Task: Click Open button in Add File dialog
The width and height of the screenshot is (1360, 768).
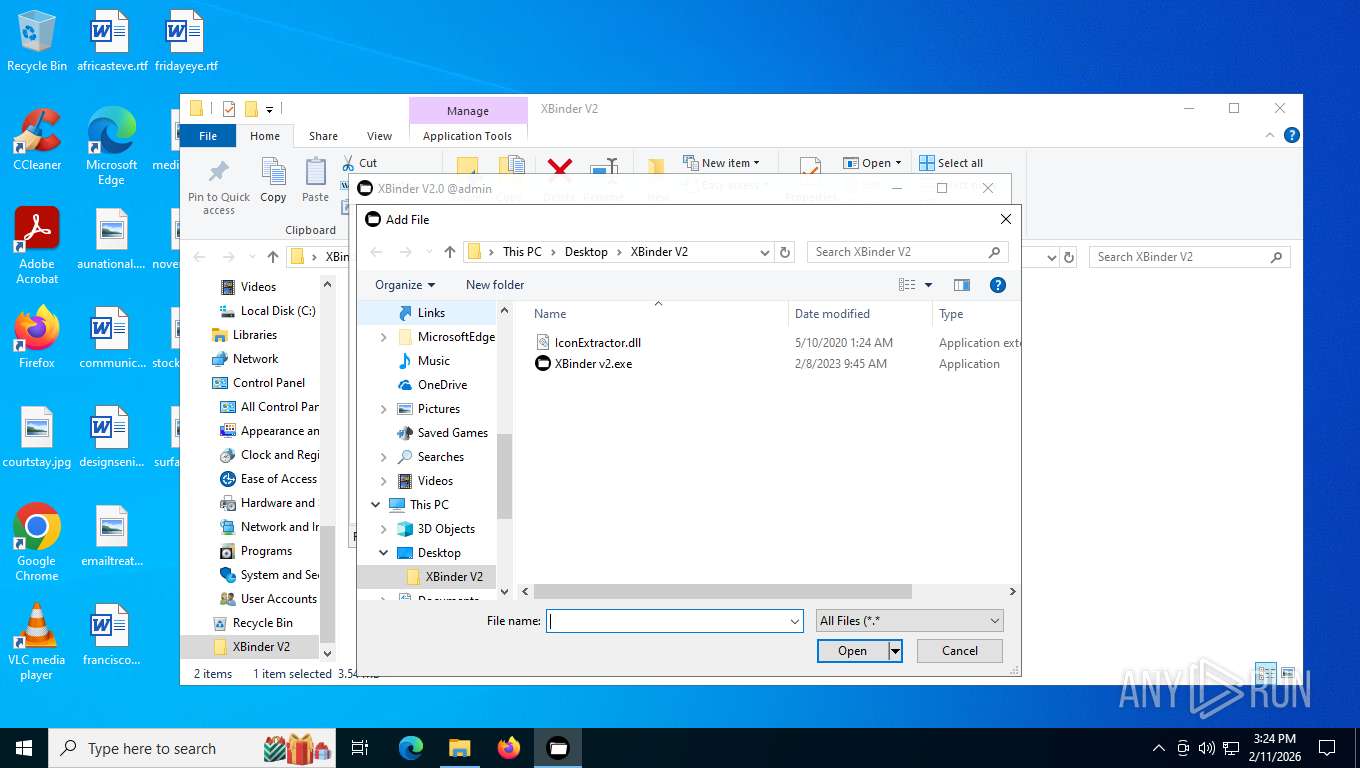Action: coord(852,651)
